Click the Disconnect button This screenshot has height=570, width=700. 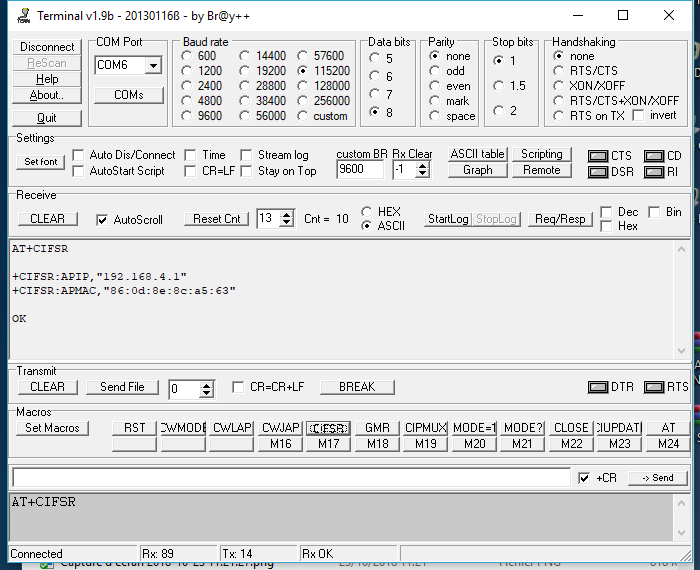pyautogui.click(x=47, y=47)
